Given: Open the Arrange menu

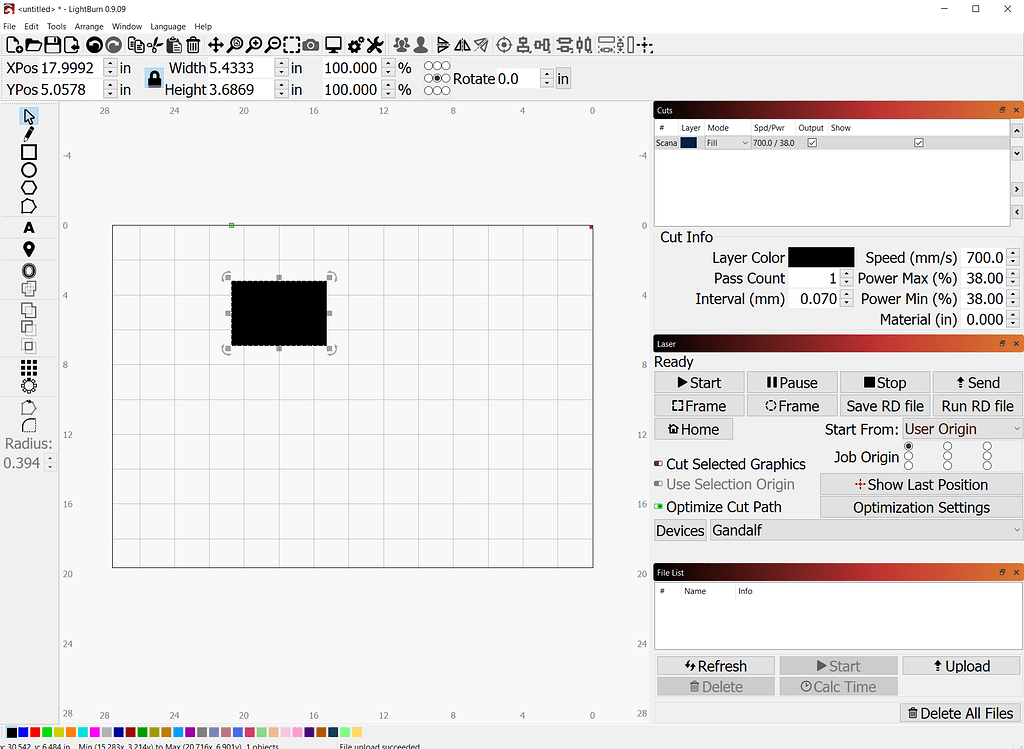Looking at the screenshot, I should coord(89,27).
